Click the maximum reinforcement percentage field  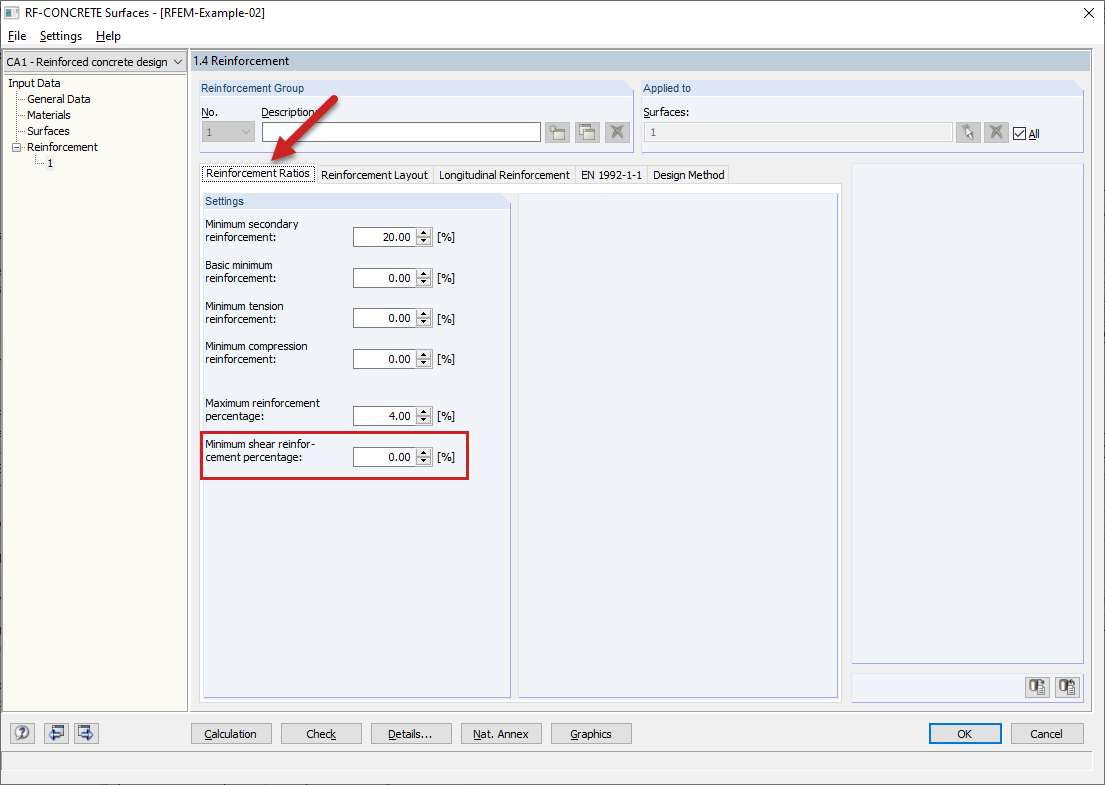tap(385, 416)
